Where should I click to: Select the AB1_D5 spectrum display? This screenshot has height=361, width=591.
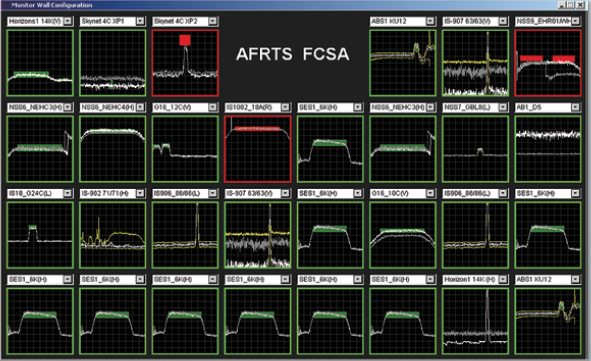tap(548, 149)
